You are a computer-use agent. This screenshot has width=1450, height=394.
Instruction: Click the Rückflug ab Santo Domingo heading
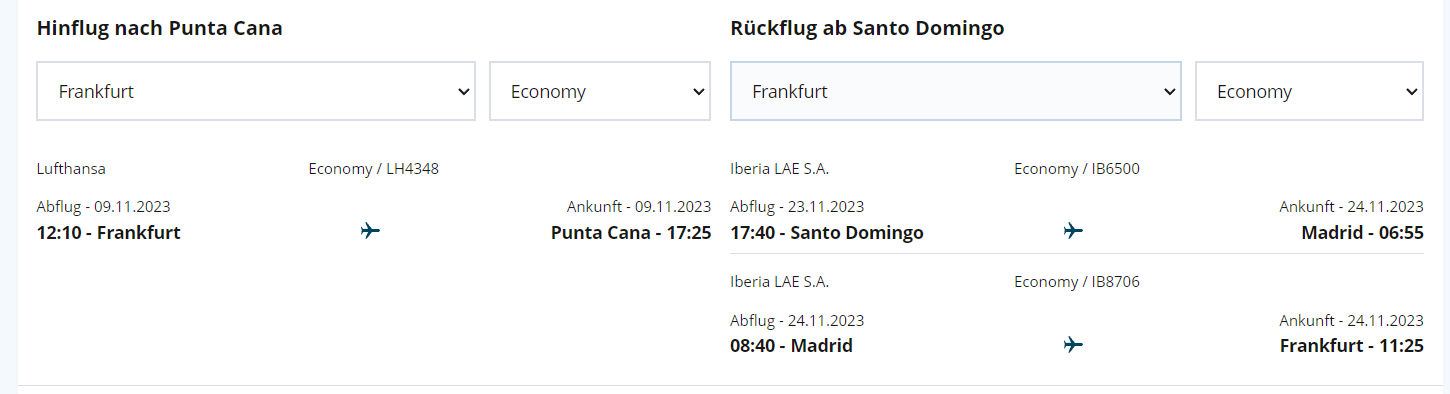pos(867,28)
